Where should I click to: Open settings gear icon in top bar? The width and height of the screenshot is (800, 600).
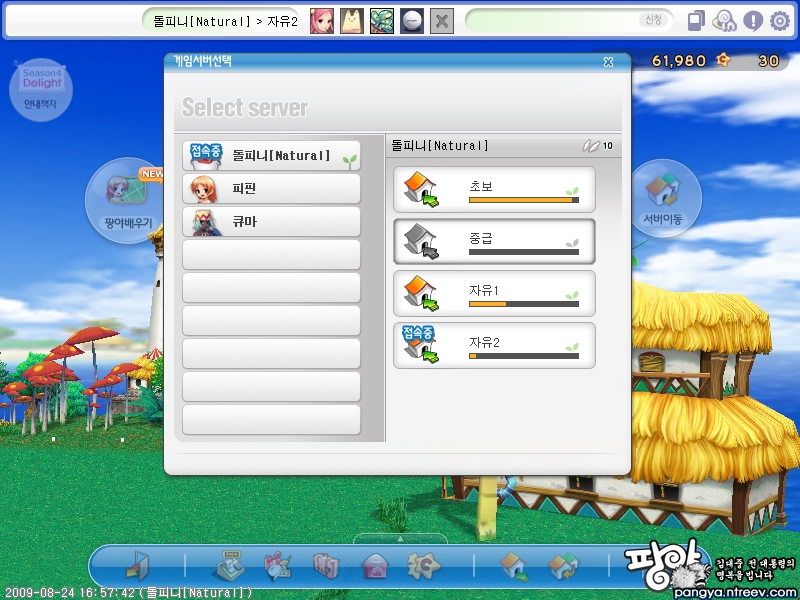click(780, 21)
